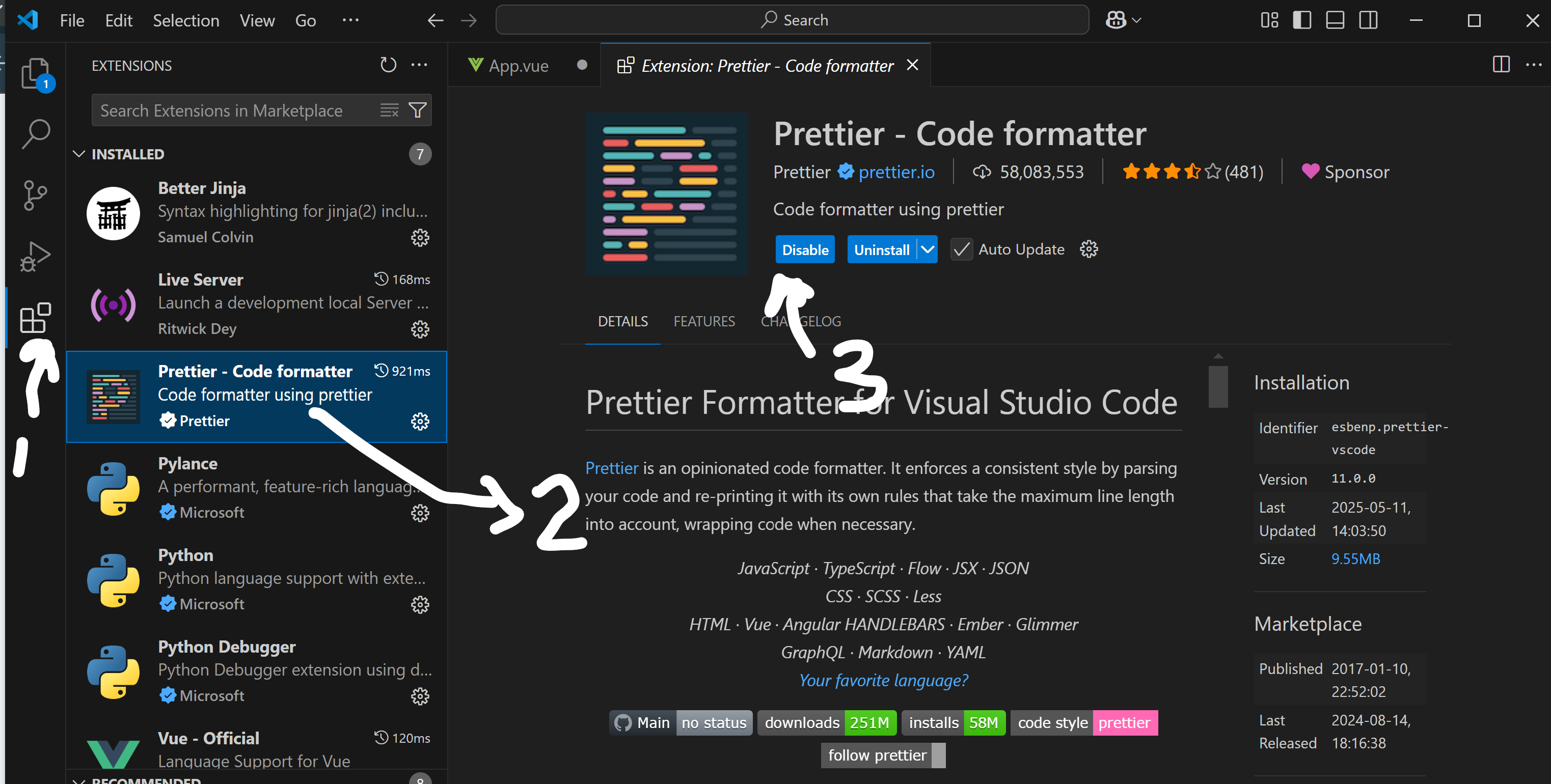The width and height of the screenshot is (1551, 784).
Task: Switch to the FEATURES tab
Action: point(704,321)
